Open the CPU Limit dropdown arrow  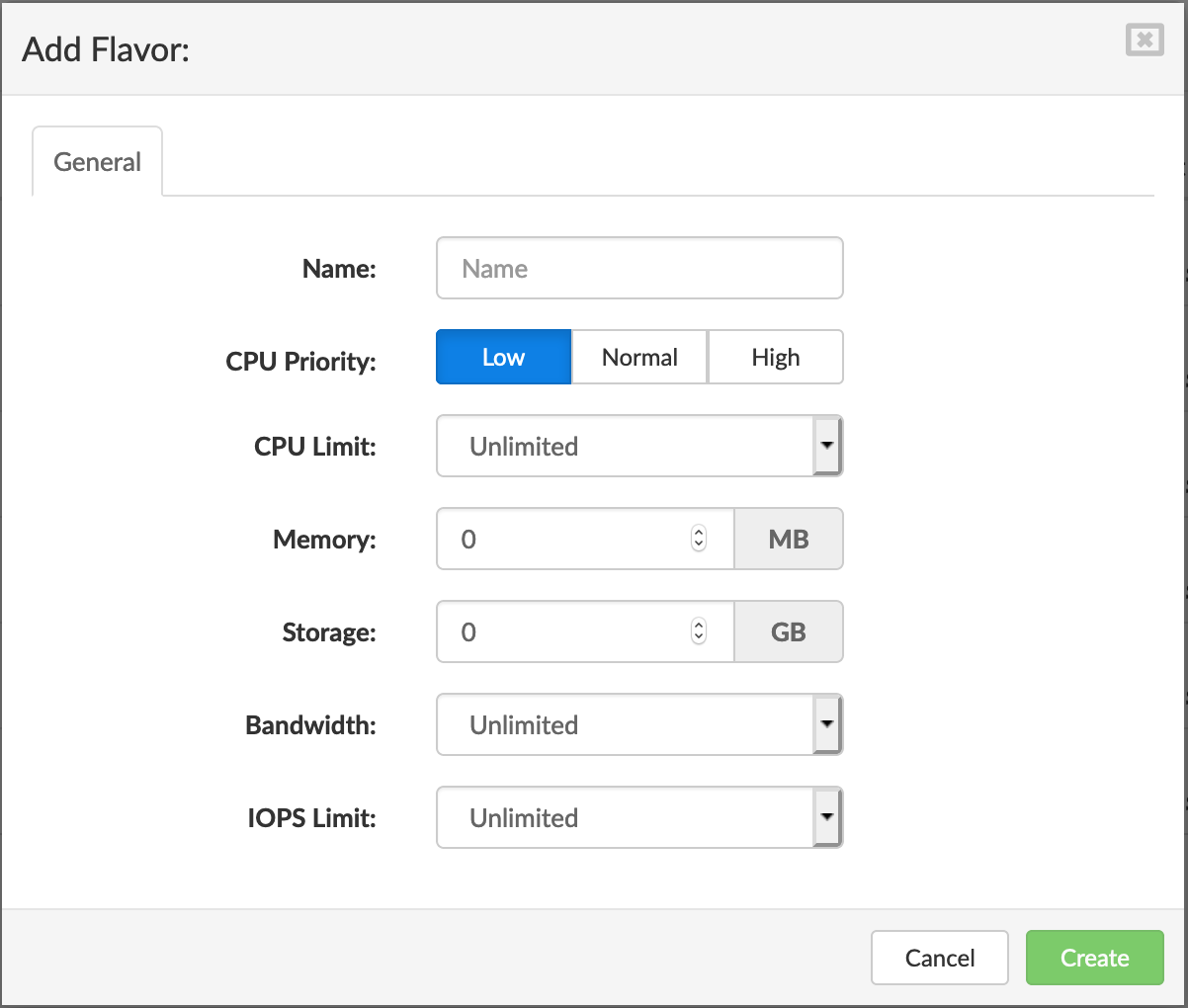pyautogui.click(x=828, y=446)
